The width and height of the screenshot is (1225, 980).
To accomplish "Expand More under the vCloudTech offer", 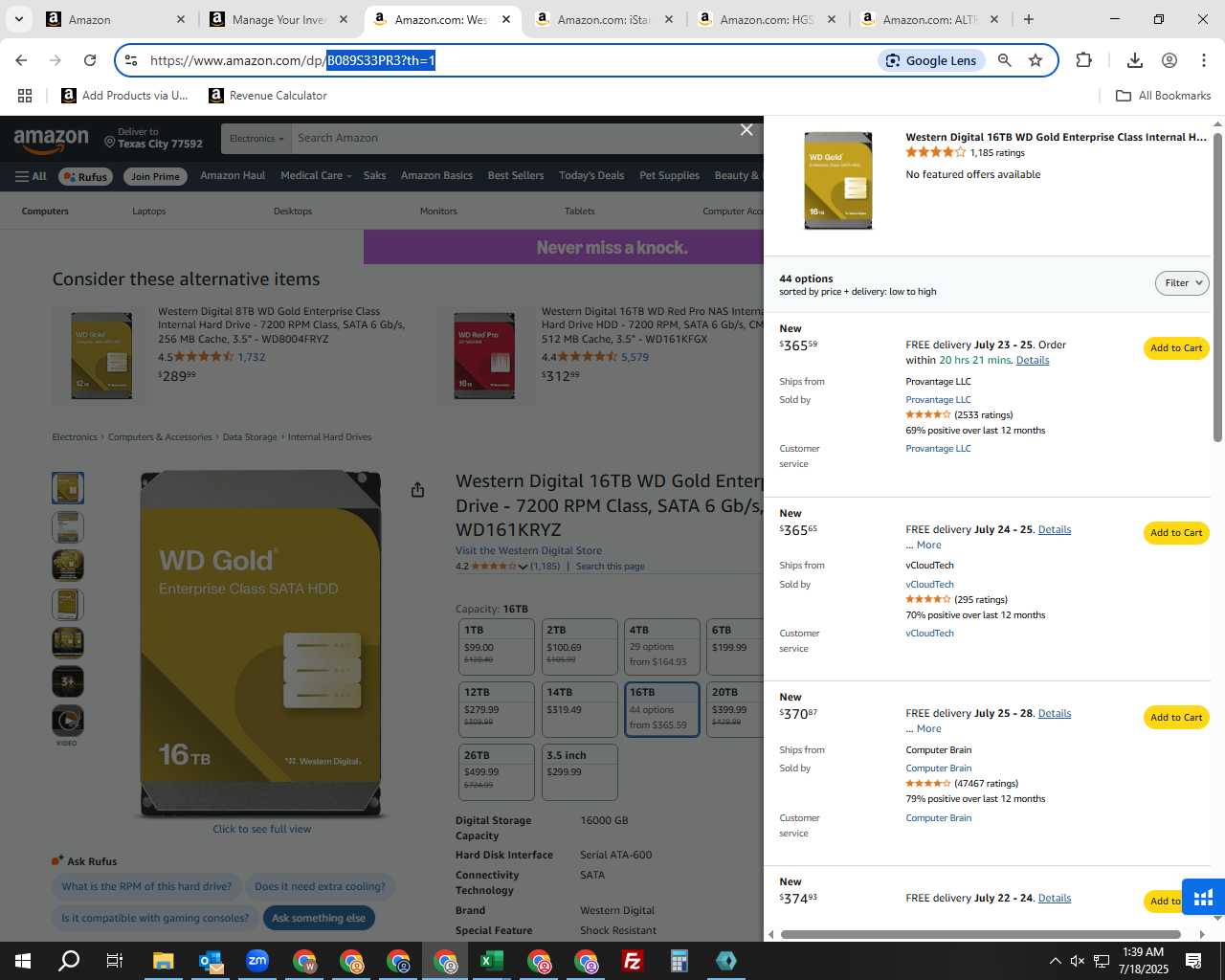I will click(928, 546).
